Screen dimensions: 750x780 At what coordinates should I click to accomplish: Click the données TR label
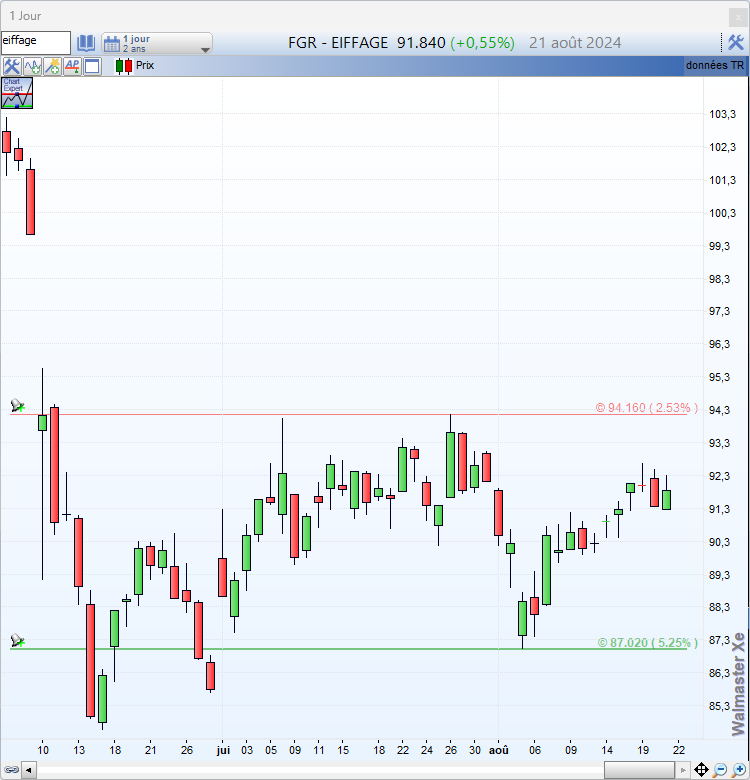(x=715, y=65)
